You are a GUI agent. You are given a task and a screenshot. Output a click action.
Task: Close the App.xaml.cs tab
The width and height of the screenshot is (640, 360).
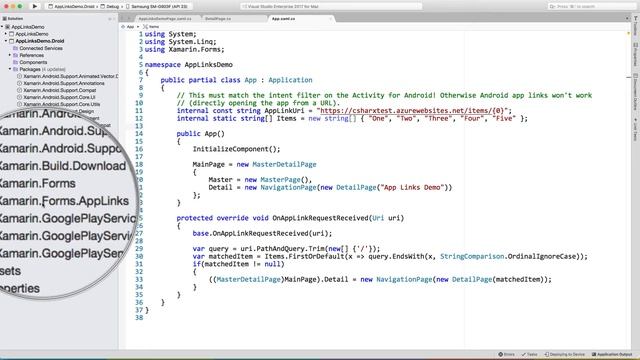click(331, 19)
